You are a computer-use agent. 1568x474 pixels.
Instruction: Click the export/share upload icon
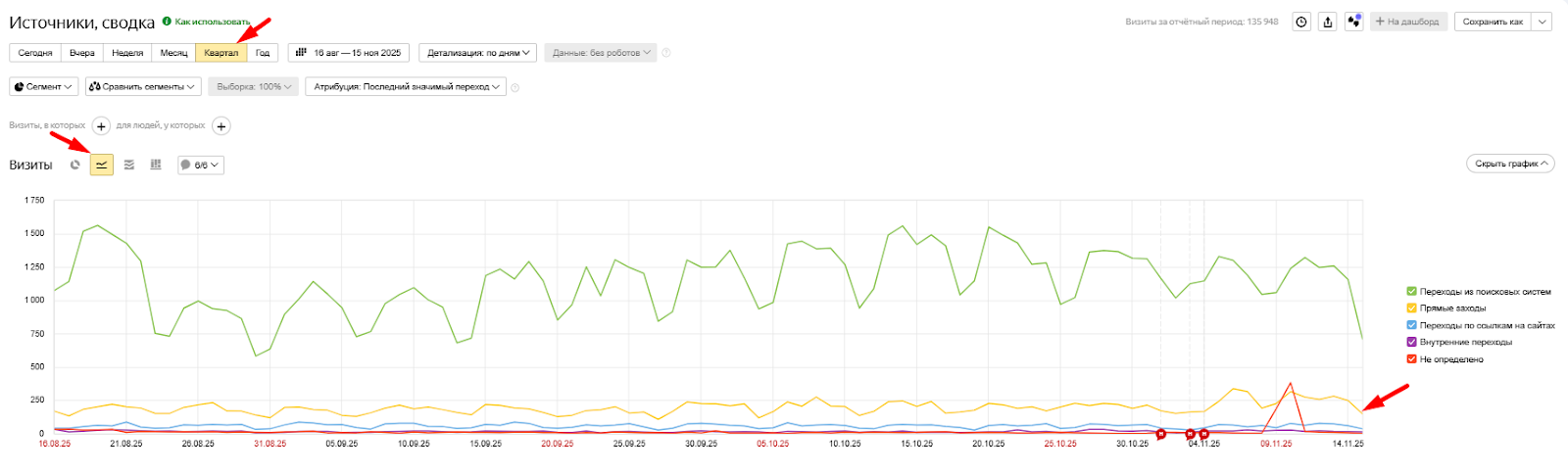(1328, 22)
